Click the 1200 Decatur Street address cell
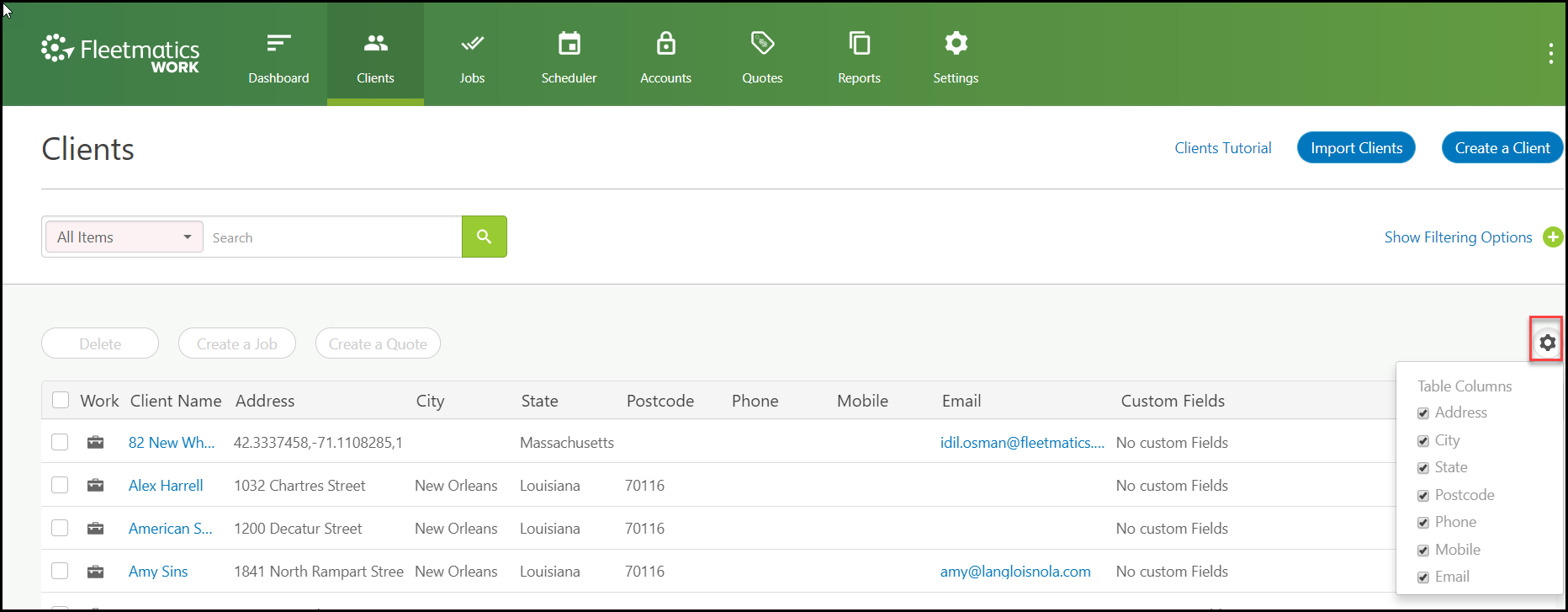The height and width of the screenshot is (612, 1568). [298, 529]
